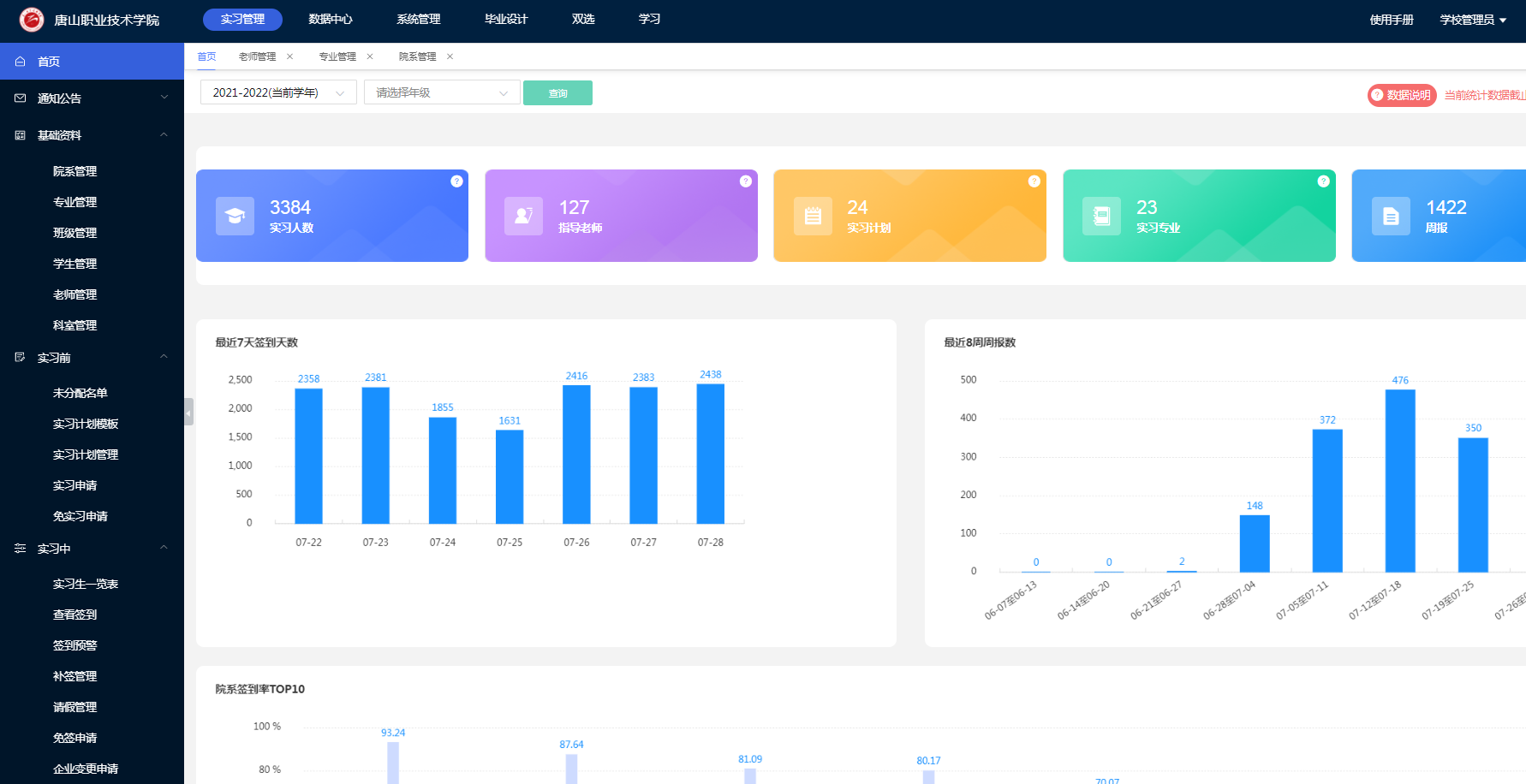This screenshot has height=784, width=1526.
Task: Click the 查询 search button
Action: click(557, 93)
